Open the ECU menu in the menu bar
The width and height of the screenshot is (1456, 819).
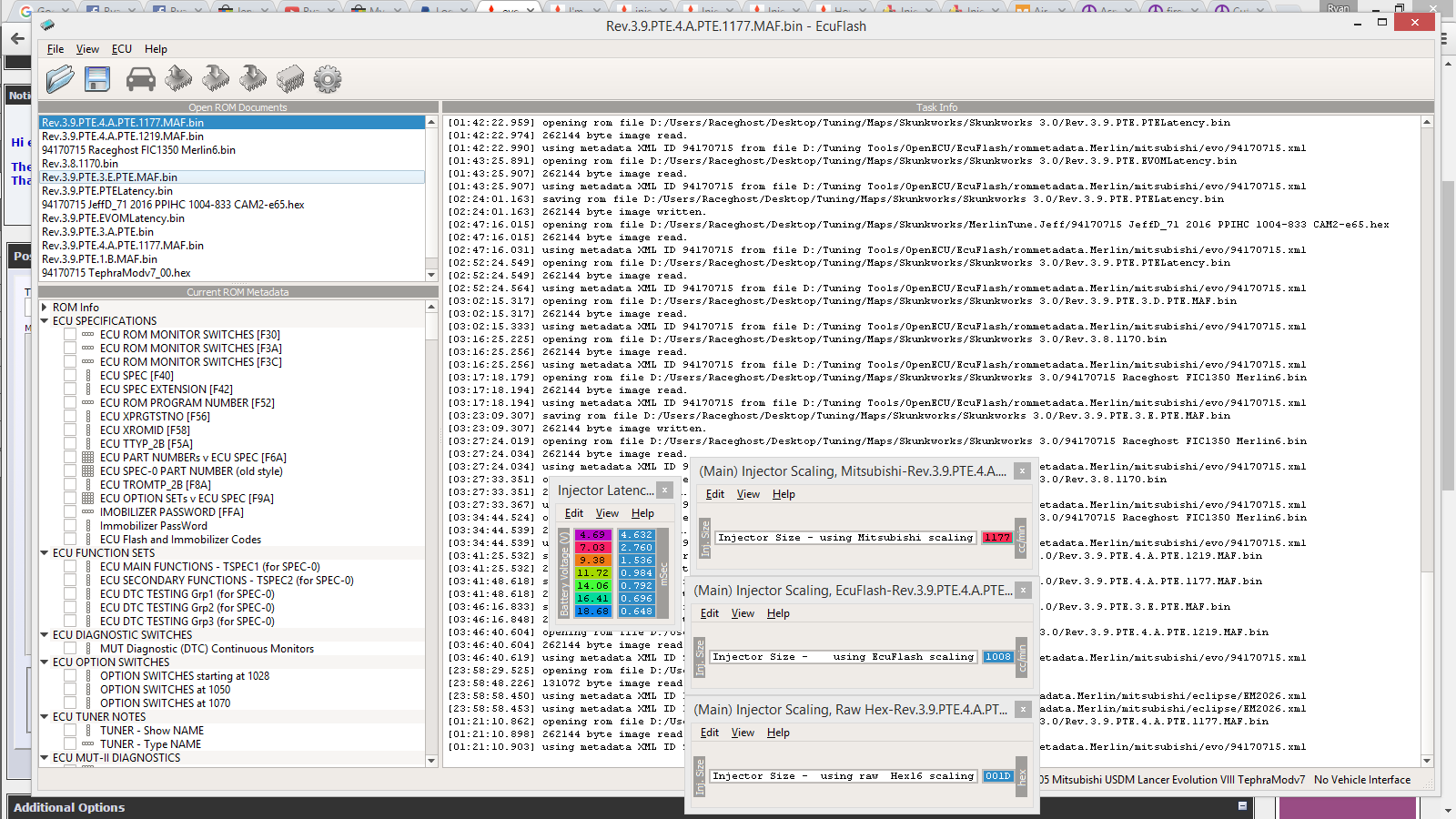121,49
